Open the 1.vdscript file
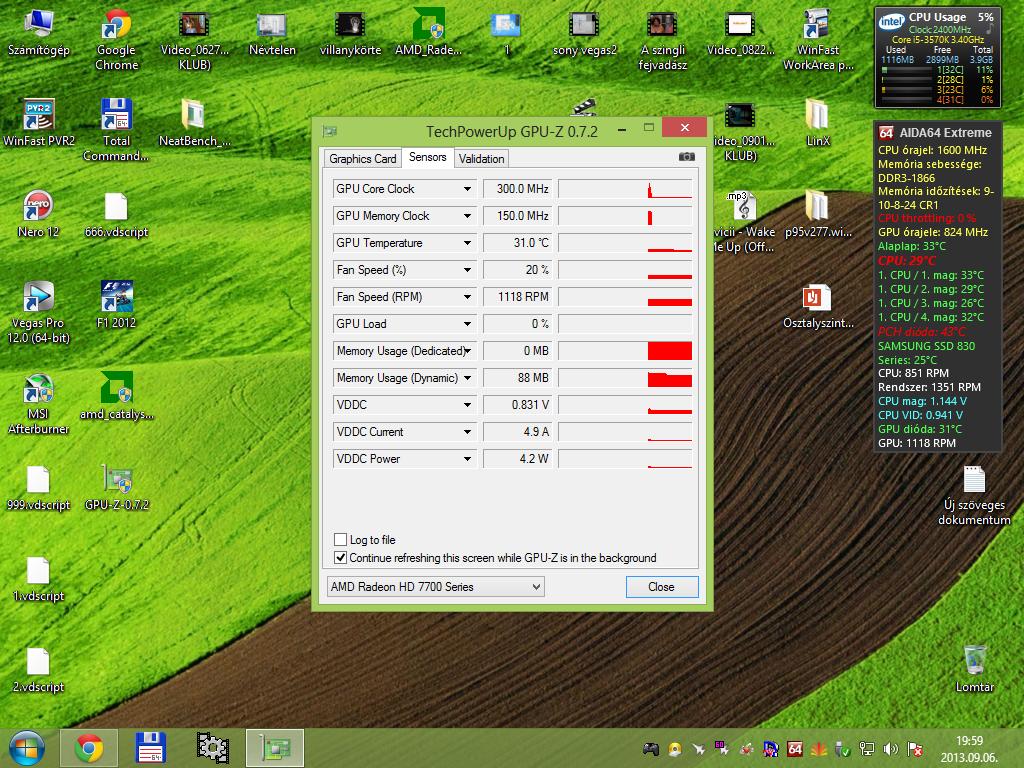The height and width of the screenshot is (768, 1024). (x=39, y=579)
